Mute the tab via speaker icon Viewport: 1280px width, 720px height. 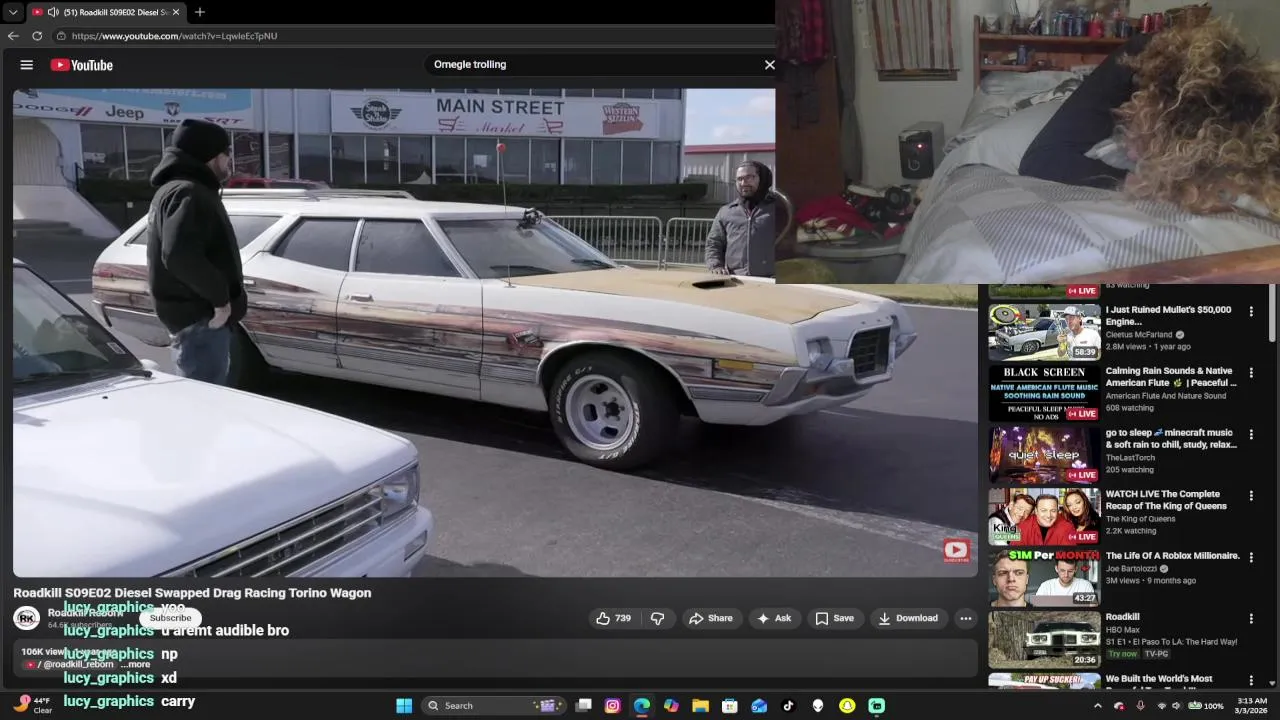(x=53, y=12)
